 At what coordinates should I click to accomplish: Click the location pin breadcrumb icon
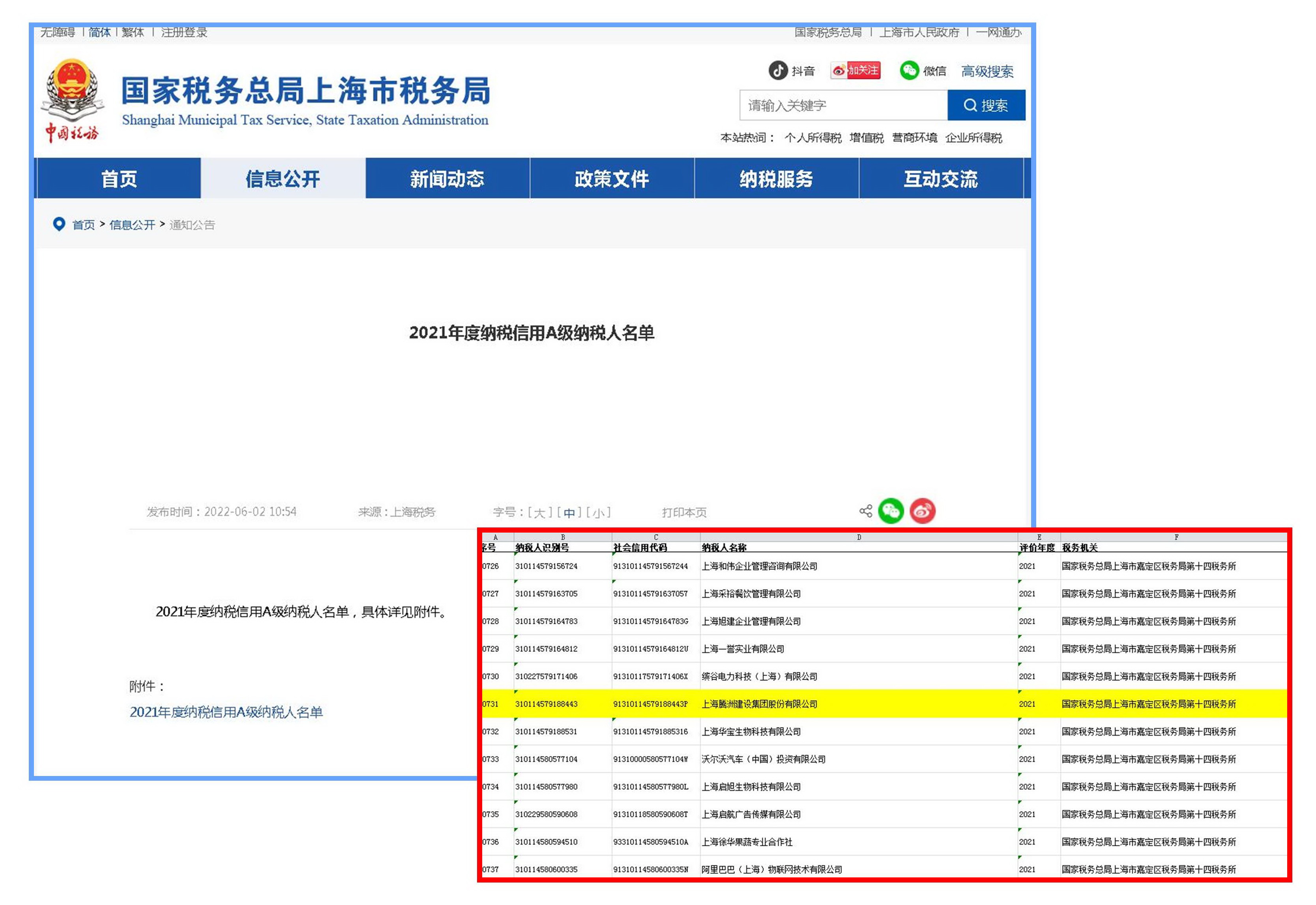[x=58, y=224]
